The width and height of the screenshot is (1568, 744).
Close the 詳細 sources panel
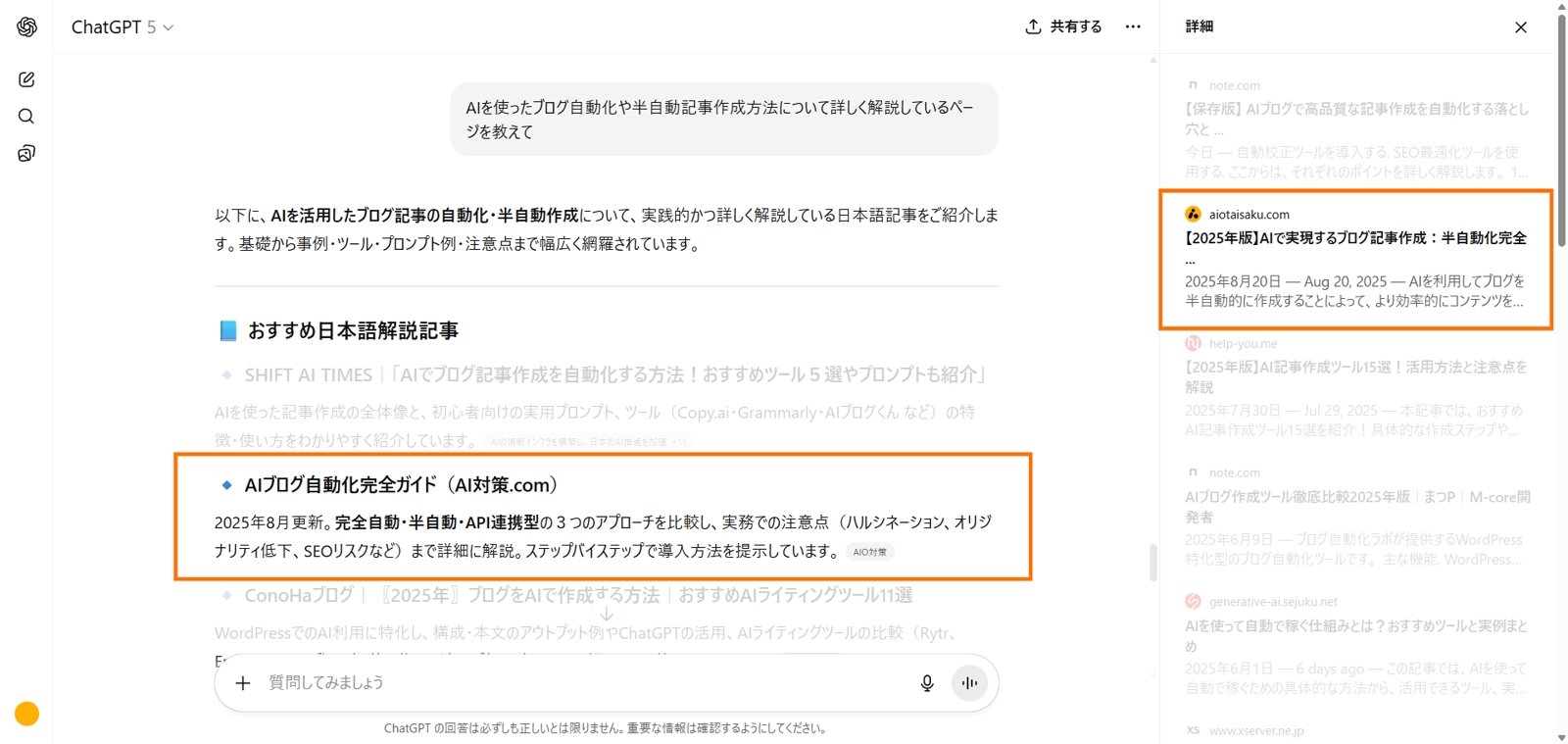pos(1520,27)
